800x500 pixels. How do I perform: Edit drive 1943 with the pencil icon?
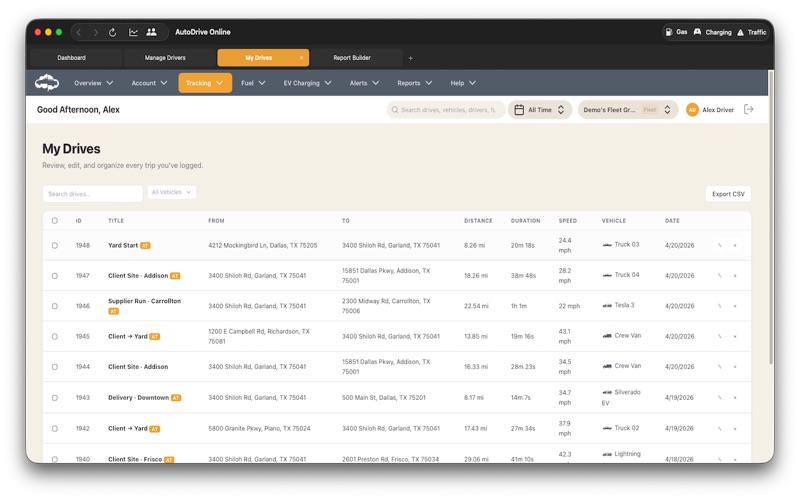pyautogui.click(x=719, y=397)
